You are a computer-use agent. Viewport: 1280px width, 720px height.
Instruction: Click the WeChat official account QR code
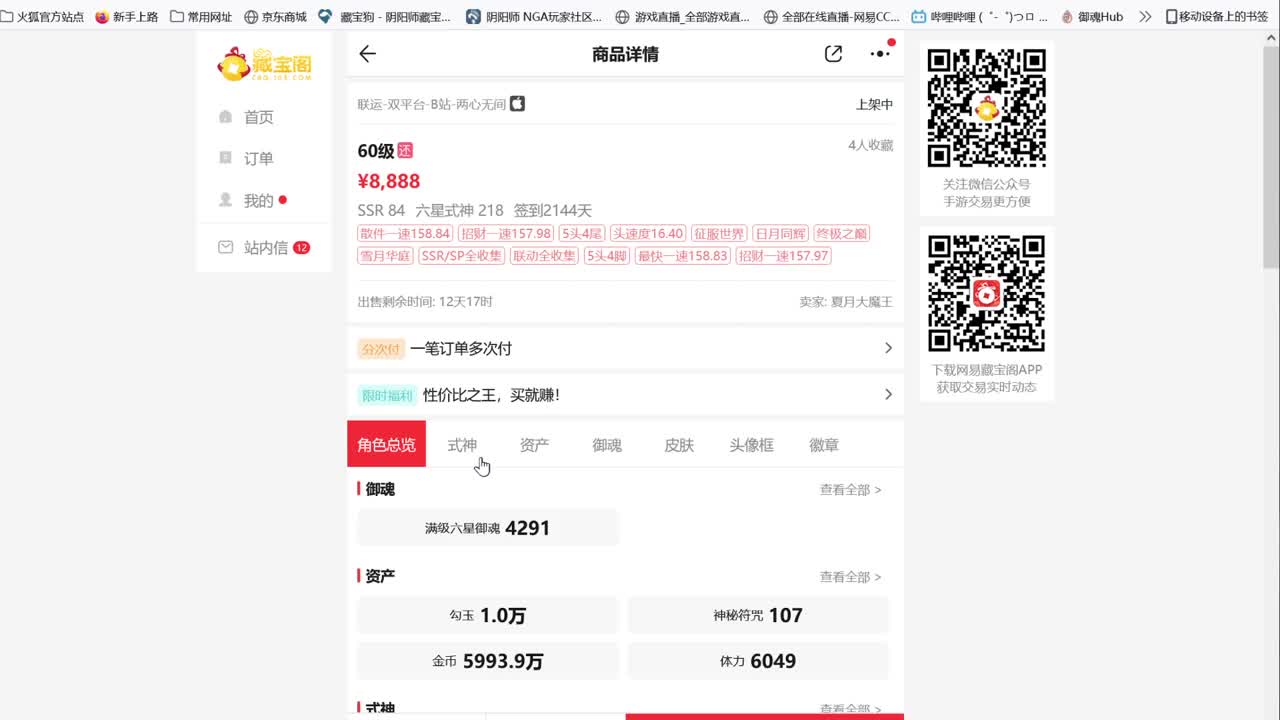987,107
